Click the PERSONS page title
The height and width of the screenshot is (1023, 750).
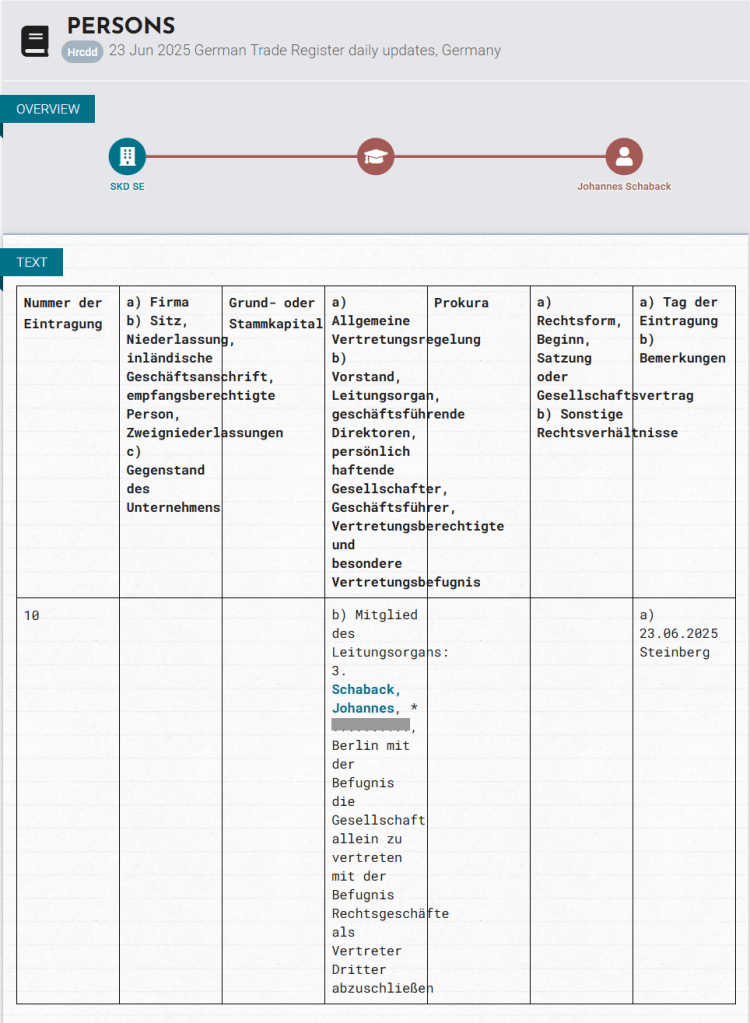tap(121, 26)
